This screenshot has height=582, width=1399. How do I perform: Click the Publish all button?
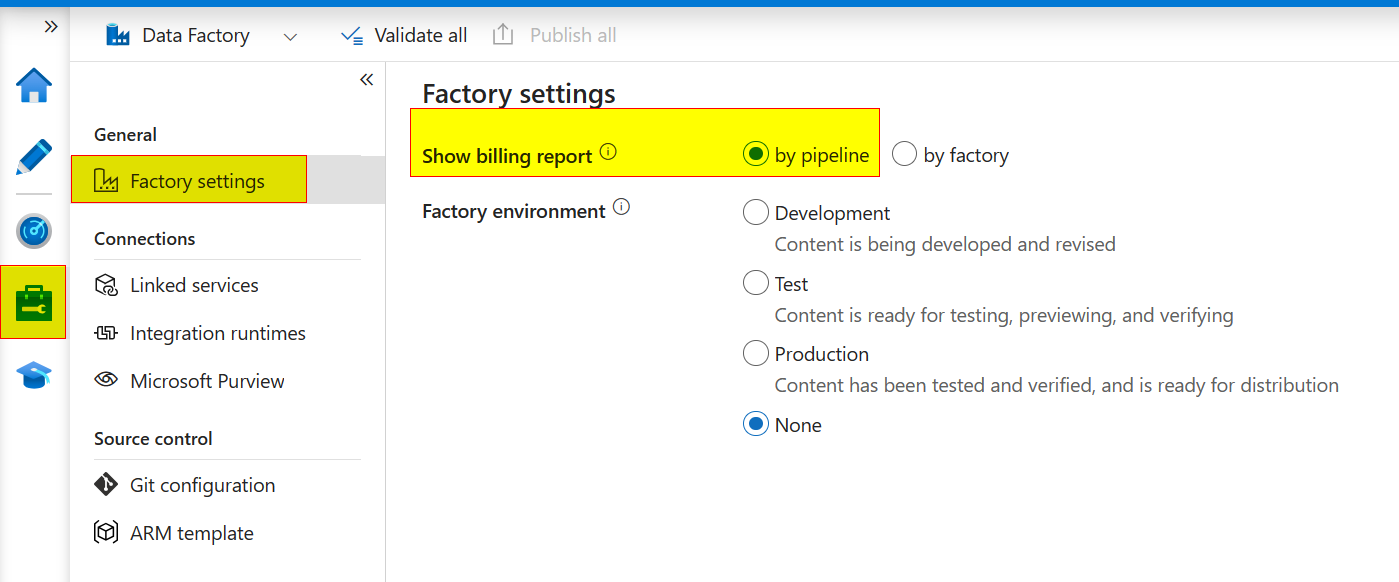(555, 35)
